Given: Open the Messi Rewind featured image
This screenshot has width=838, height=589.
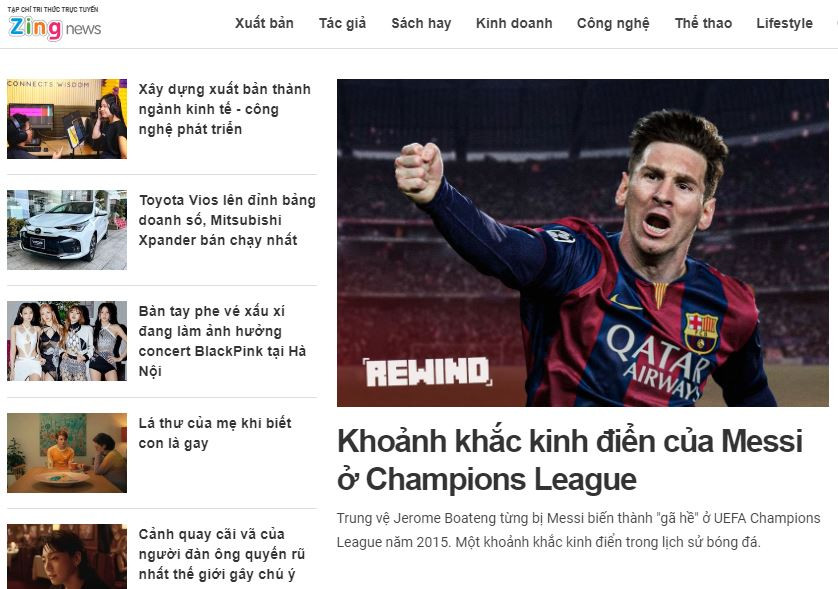Looking at the screenshot, I should click(x=583, y=243).
